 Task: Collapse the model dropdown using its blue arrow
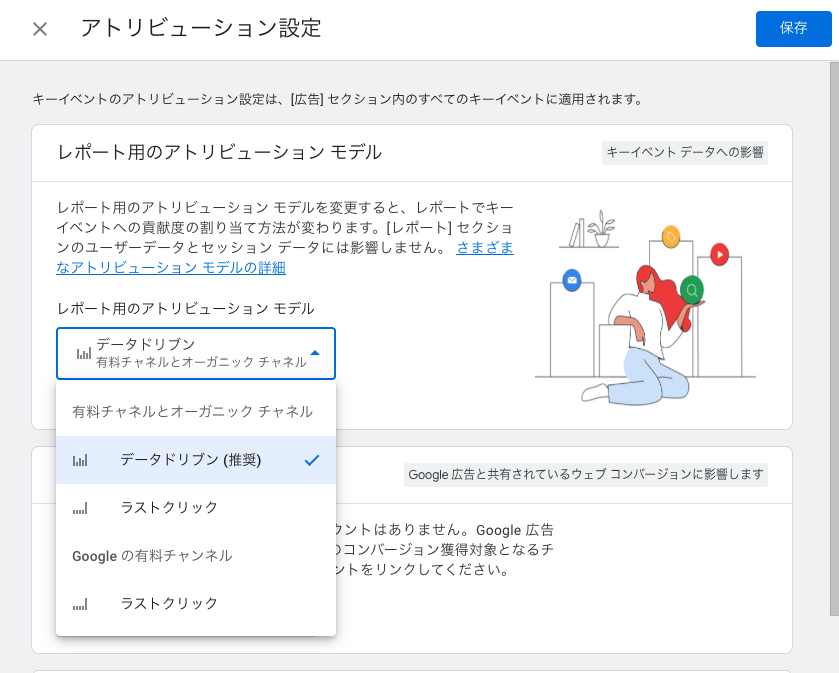coord(315,353)
